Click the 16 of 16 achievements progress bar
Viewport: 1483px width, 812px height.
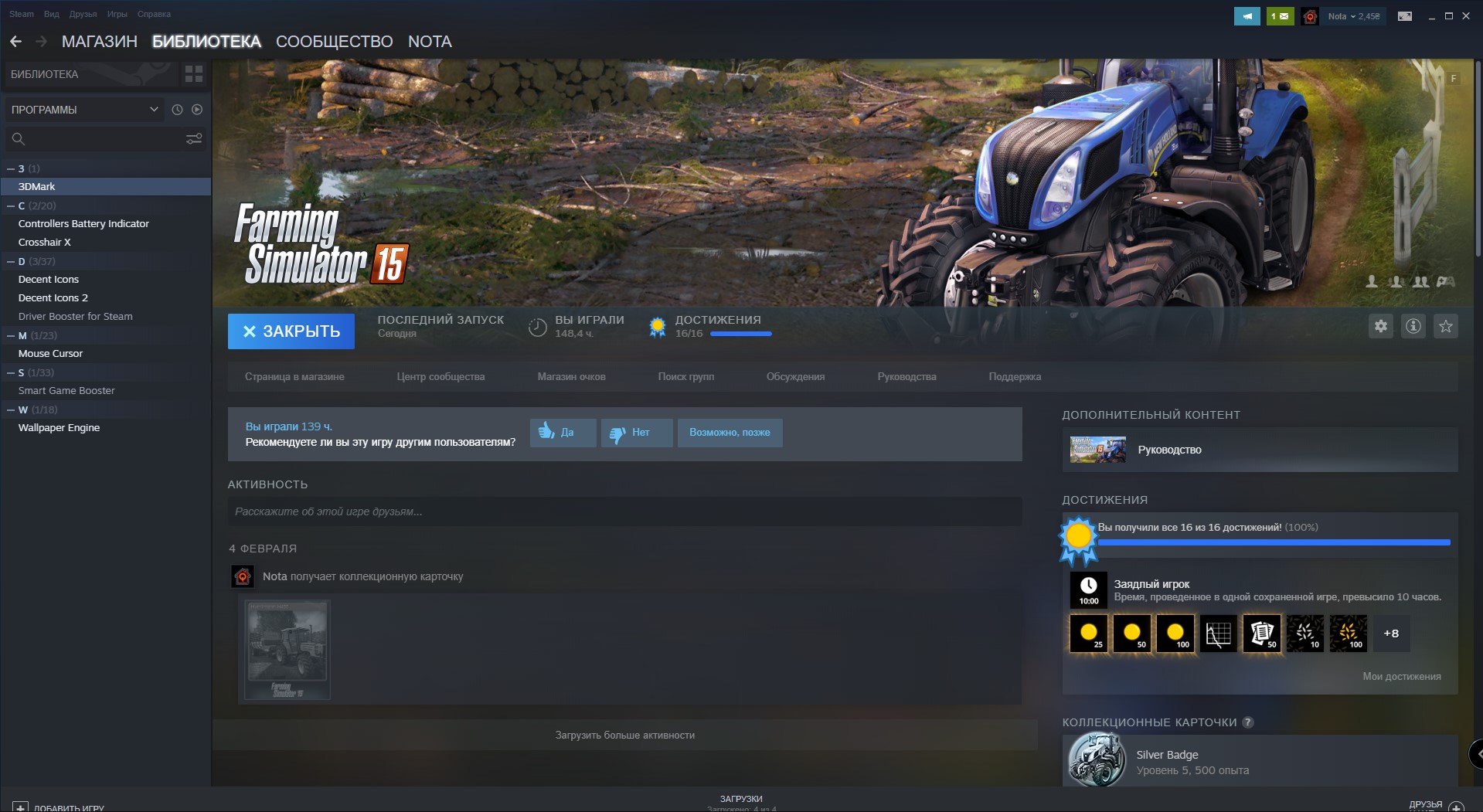[1274, 543]
